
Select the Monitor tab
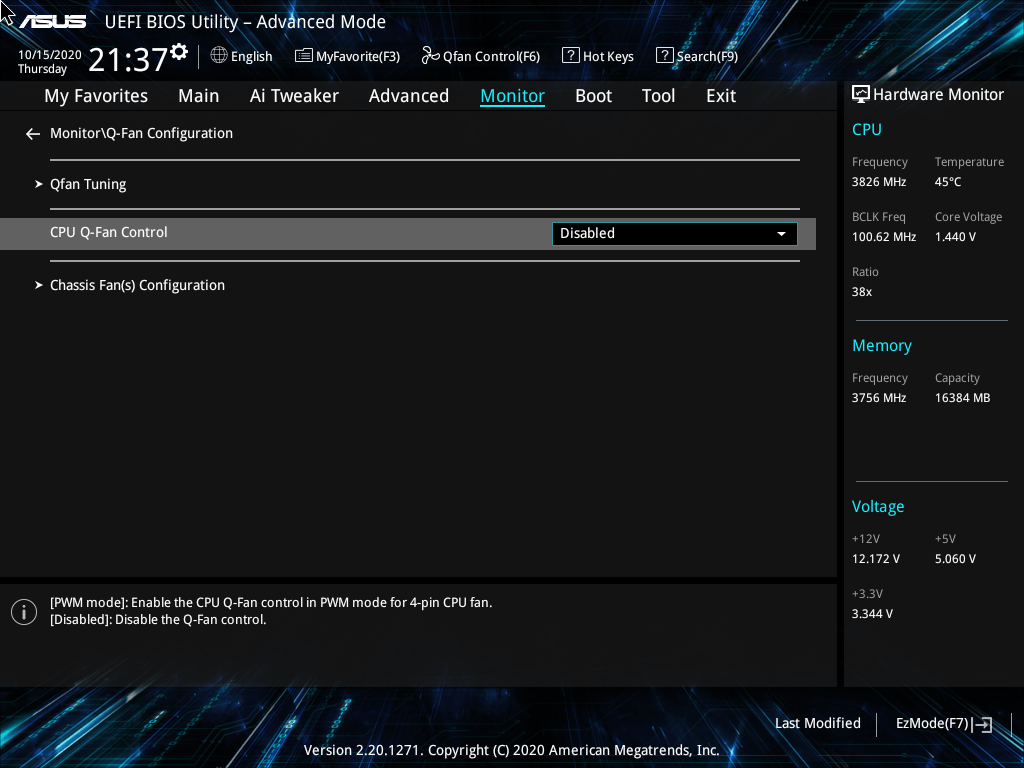[513, 96]
